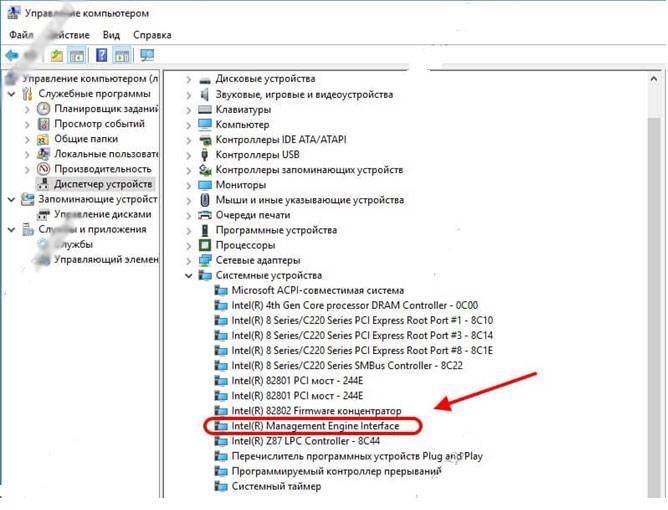The height and width of the screenshot is (510, 668).
Task: Select Программируемый контроллер прерываний
Action: click(x=337, y=471)
